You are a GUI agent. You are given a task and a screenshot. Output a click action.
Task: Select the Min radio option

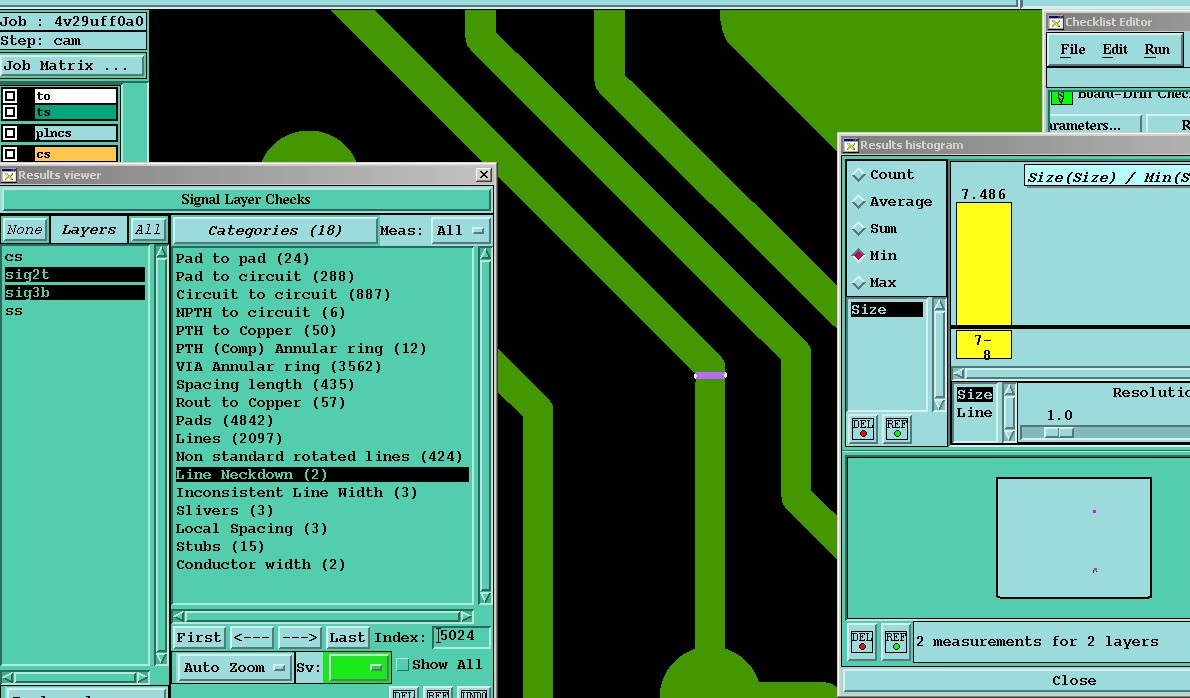(x=858, y=256)
